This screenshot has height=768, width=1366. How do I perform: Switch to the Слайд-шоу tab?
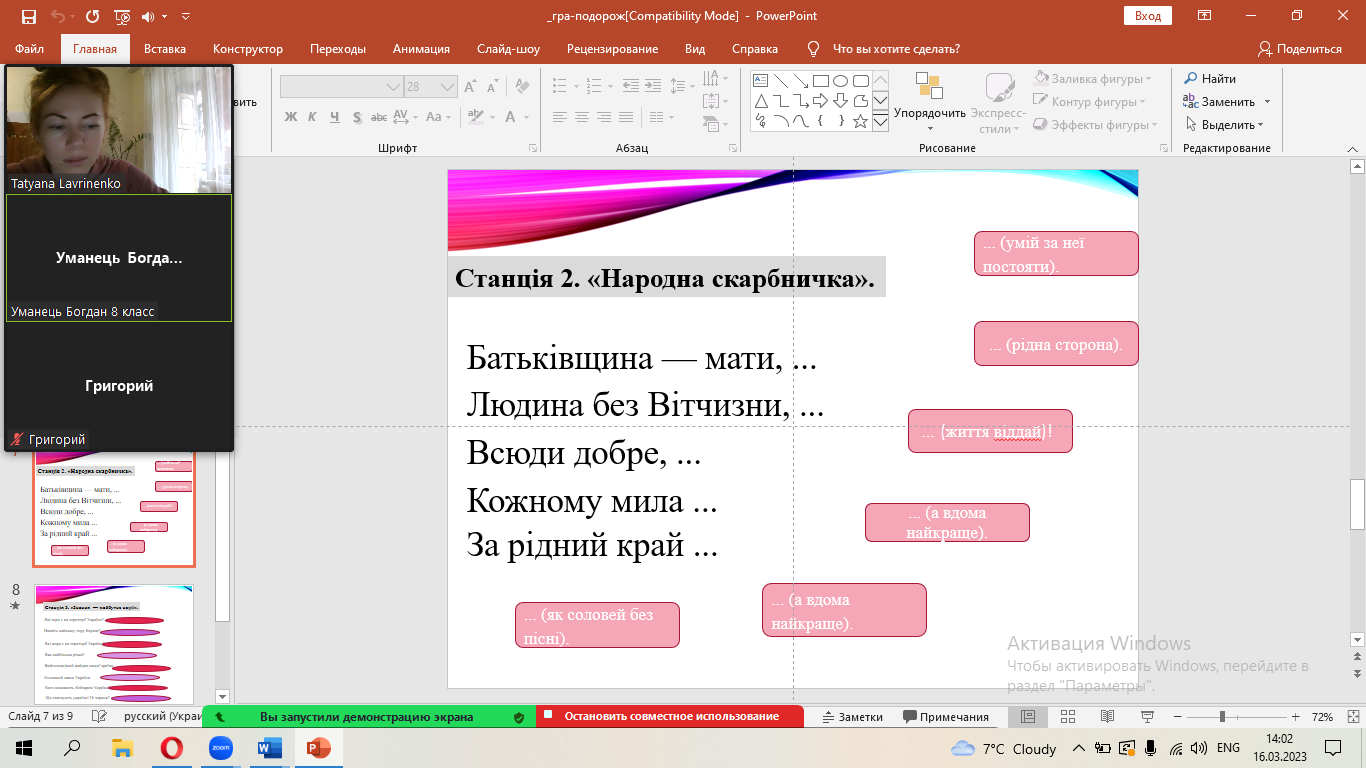(x=508, y=48)
